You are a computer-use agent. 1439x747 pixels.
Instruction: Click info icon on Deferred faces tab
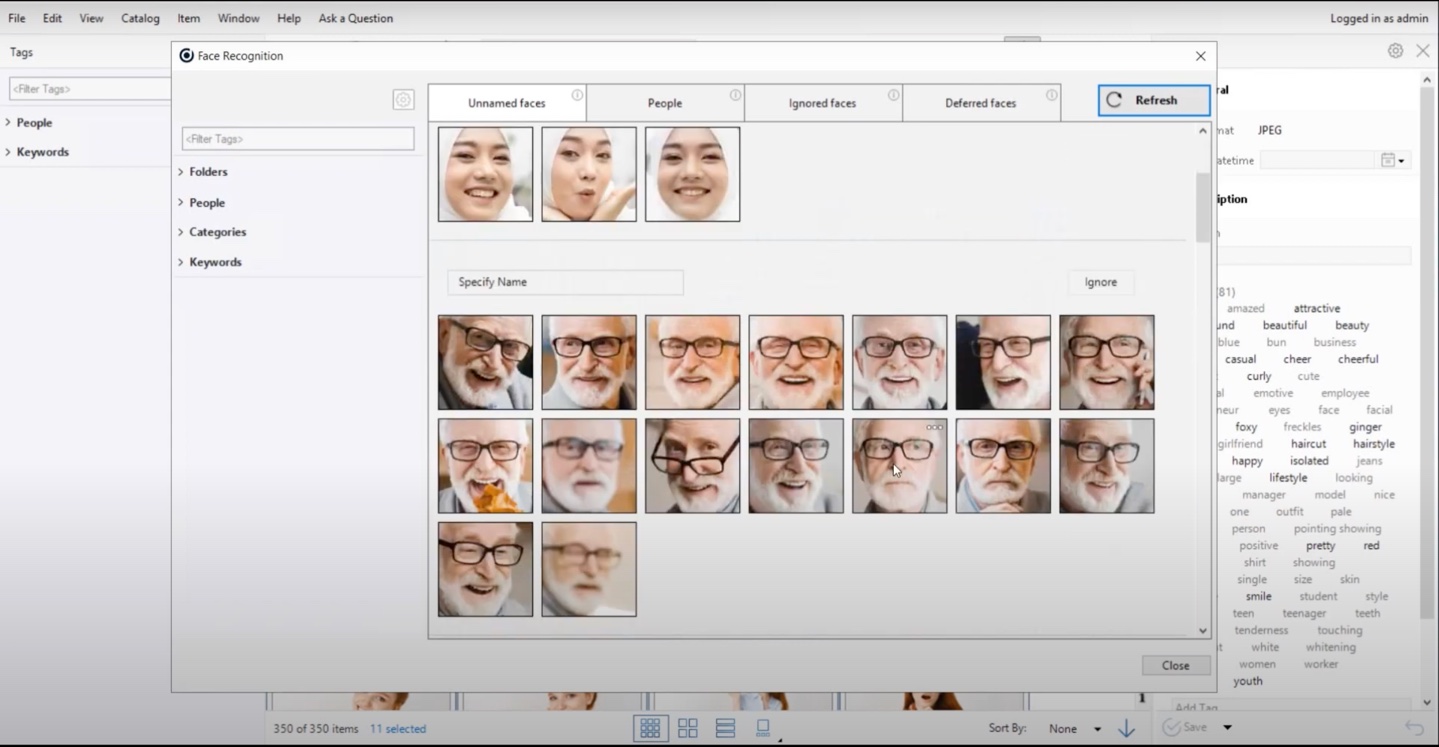pyautogui.click(x=1051, y=95)
